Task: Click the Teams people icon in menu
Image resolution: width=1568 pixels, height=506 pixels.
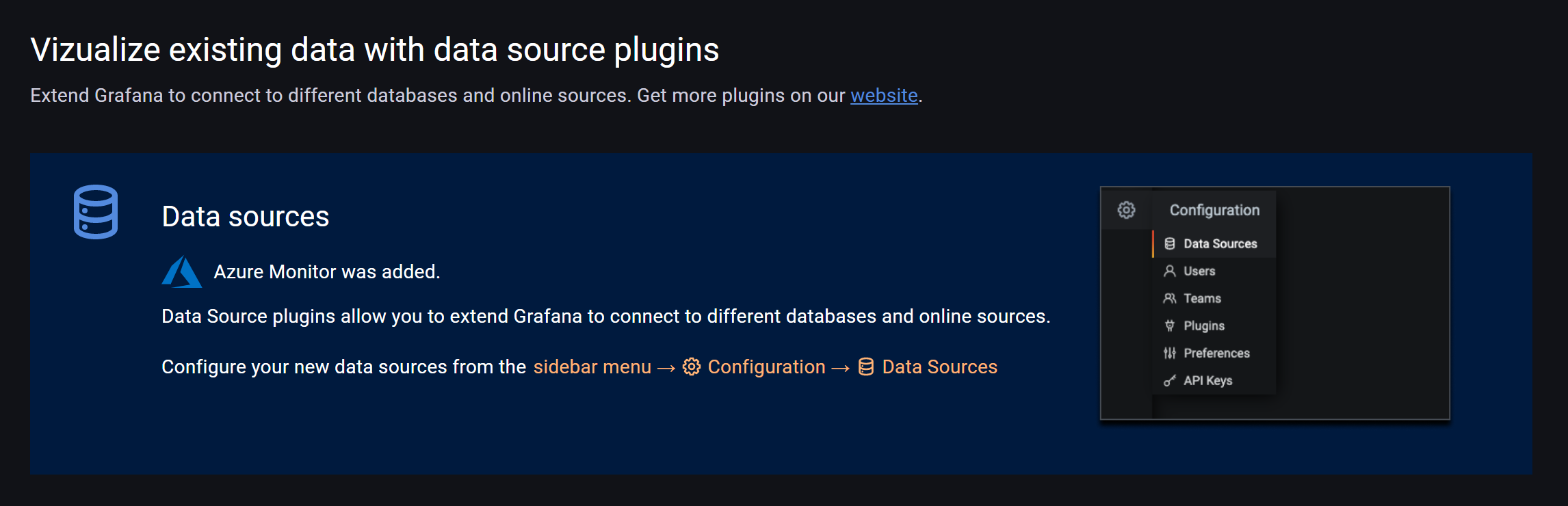Action: pyautogui.click(x=1170, y=299)
